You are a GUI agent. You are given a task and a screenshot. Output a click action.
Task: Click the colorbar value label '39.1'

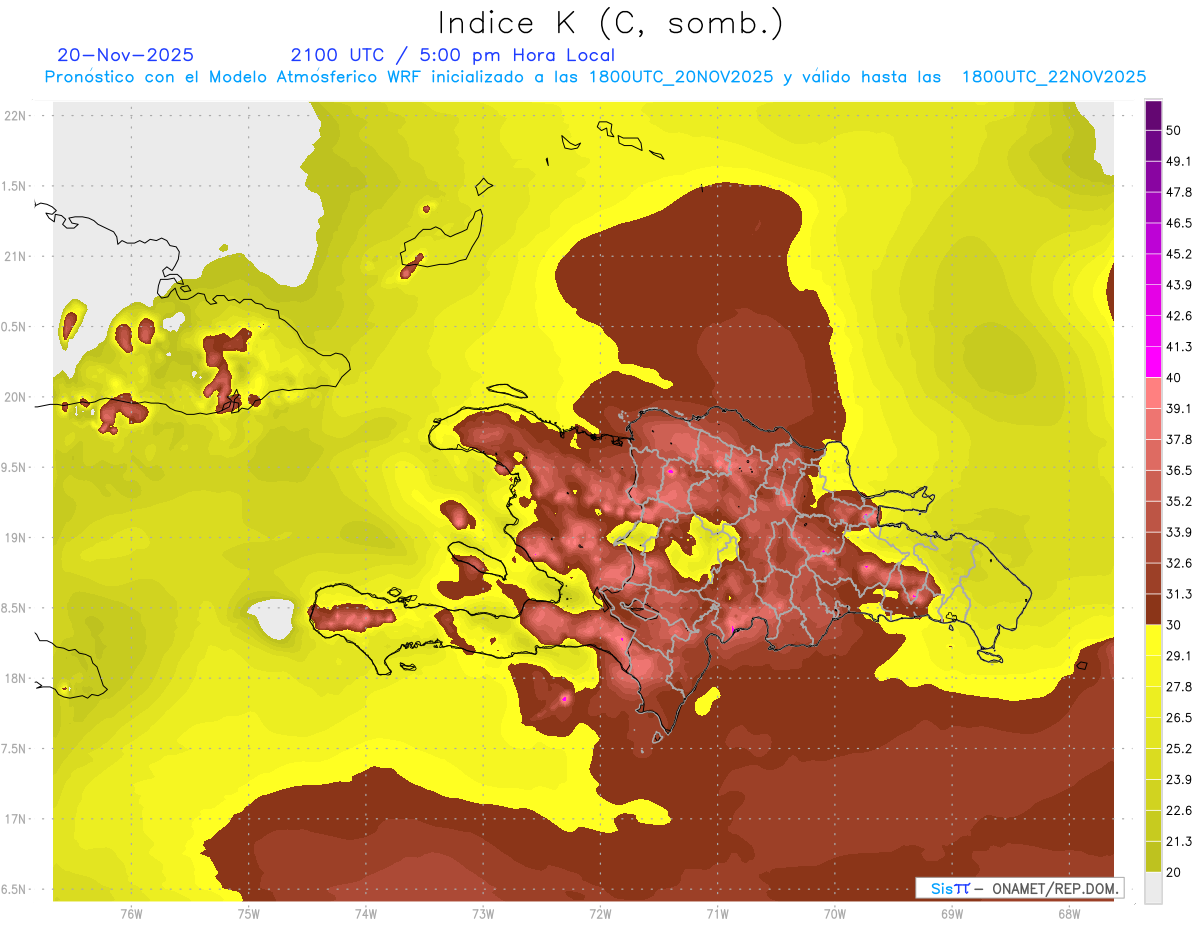tap(1179, 409)
